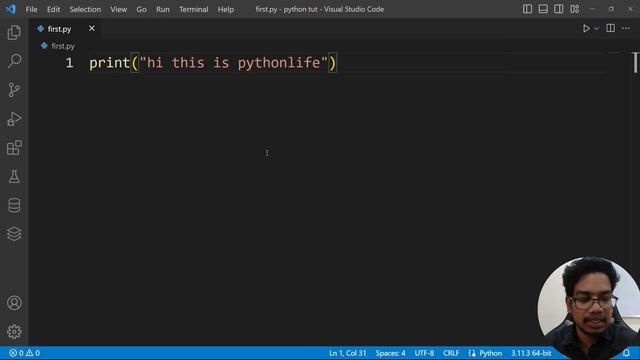Open the Go menu

tap(141, 9)
